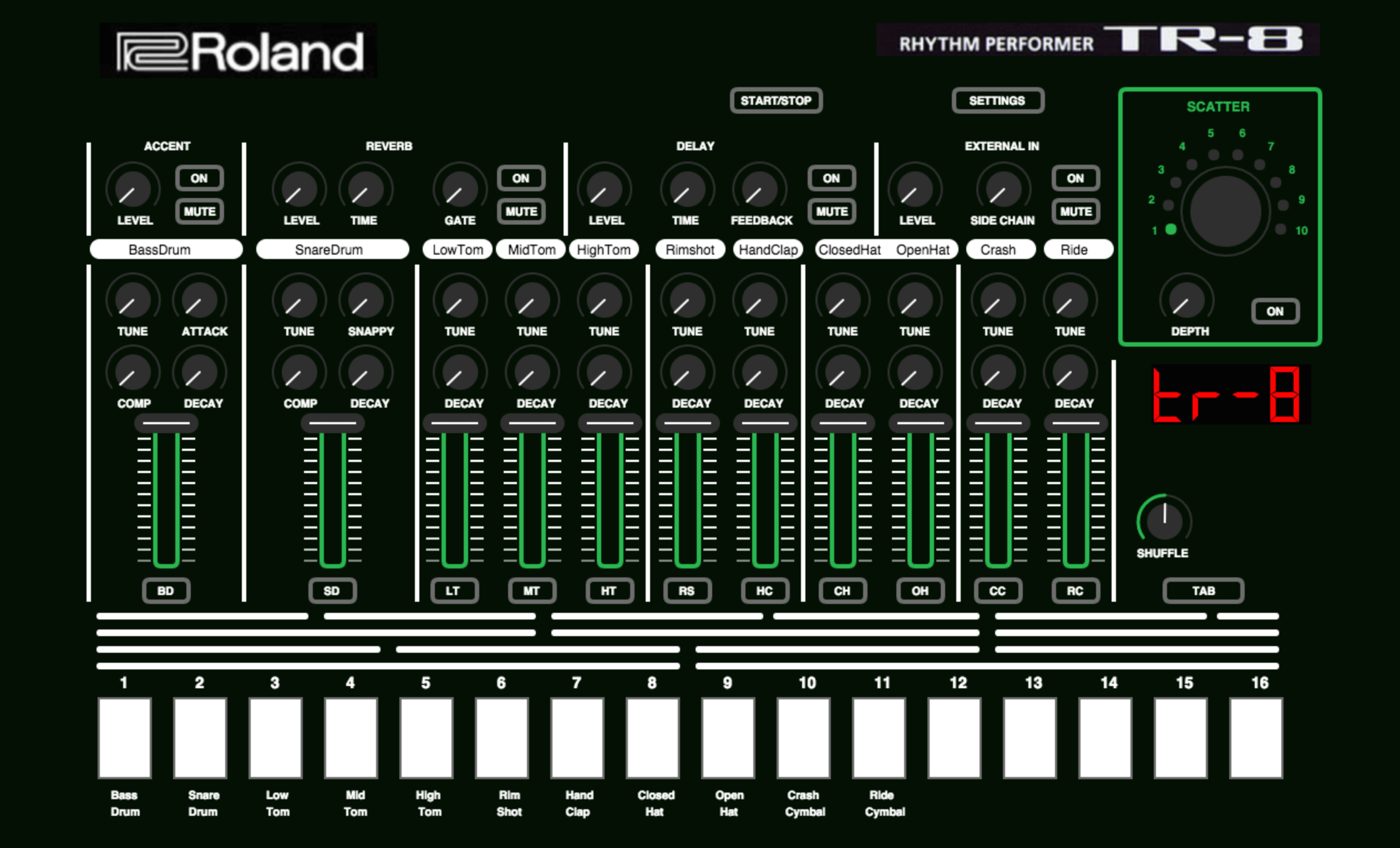This screenshot has width=1400, height=848.
Task: Click the START/STOP button
Action: 775,100
